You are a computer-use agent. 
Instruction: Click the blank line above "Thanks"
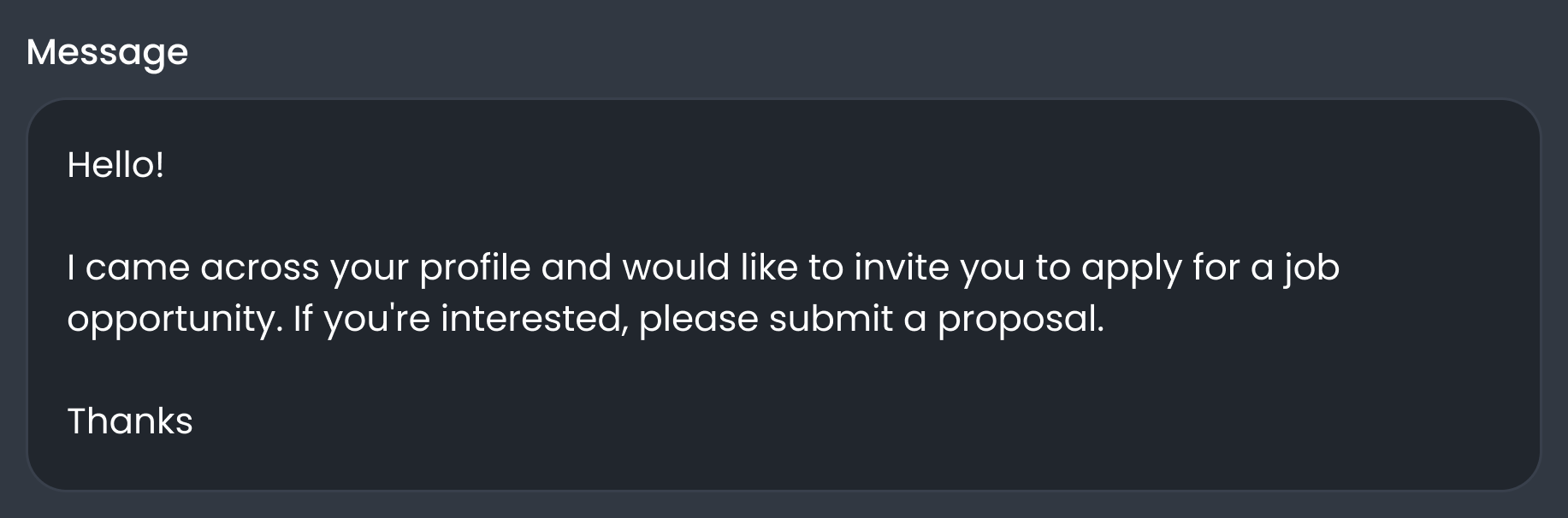784,369
